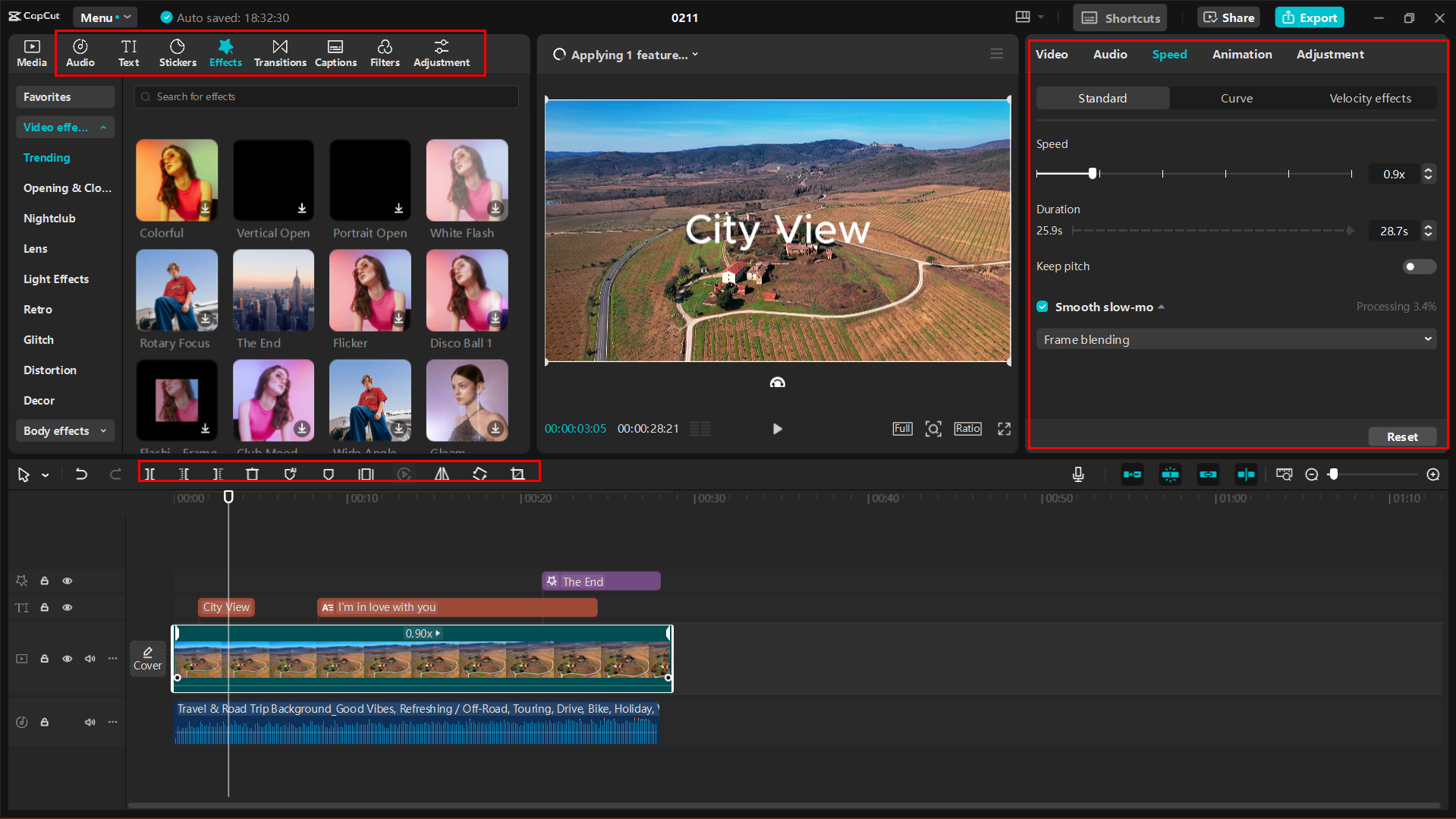Select the Colorful effect thumbnail
The image size is (1456, 819).
pos(177,181)
